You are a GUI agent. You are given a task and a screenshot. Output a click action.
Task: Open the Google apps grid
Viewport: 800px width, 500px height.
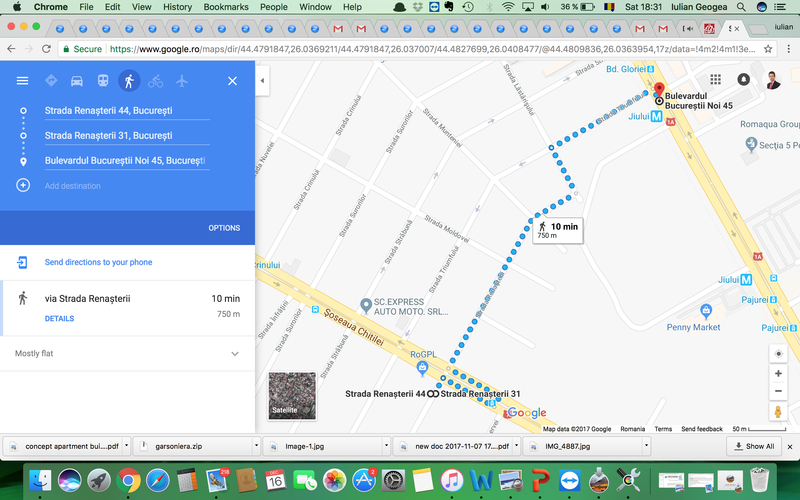point(715,80)
